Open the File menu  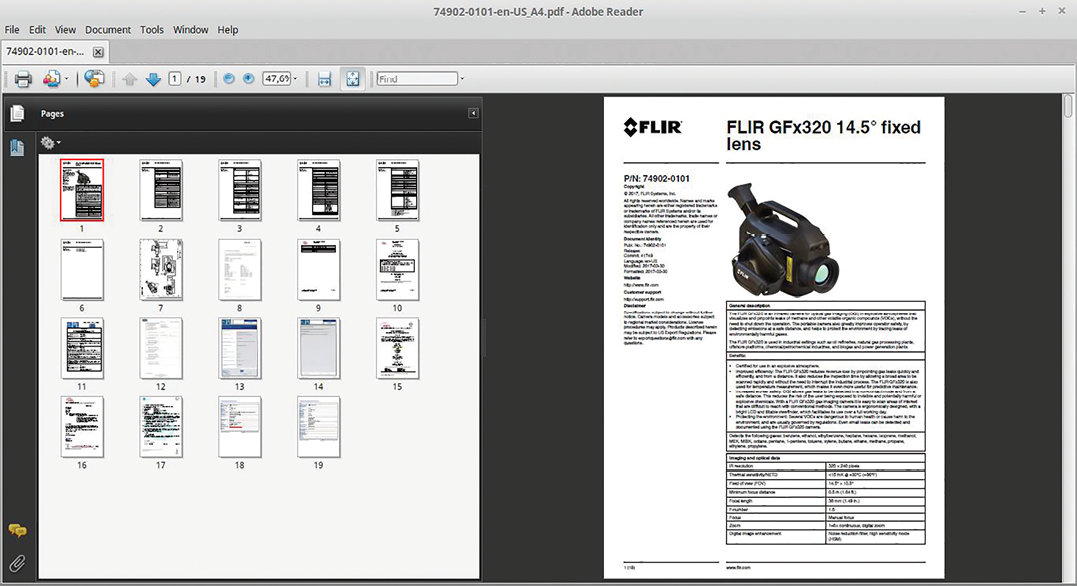point(12,30)
